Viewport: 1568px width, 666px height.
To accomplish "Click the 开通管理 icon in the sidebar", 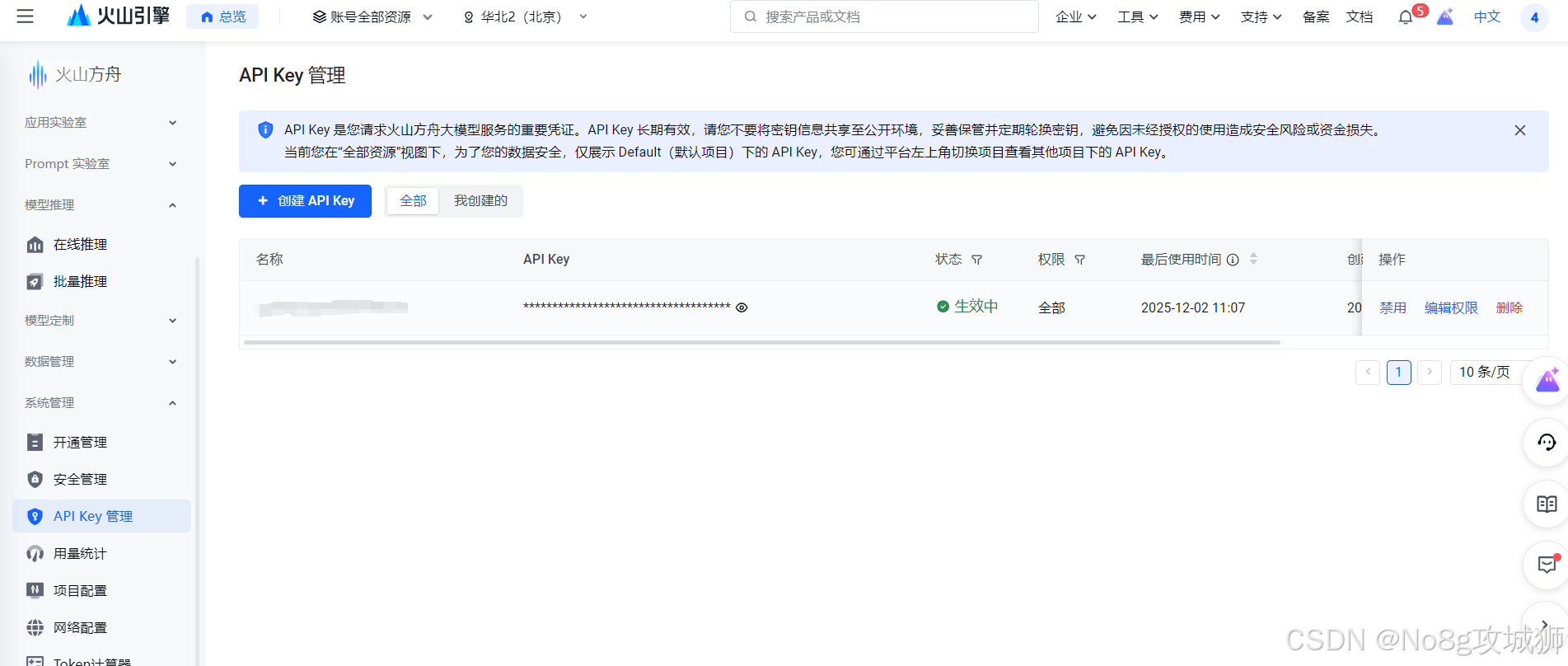I will [35, 443].
